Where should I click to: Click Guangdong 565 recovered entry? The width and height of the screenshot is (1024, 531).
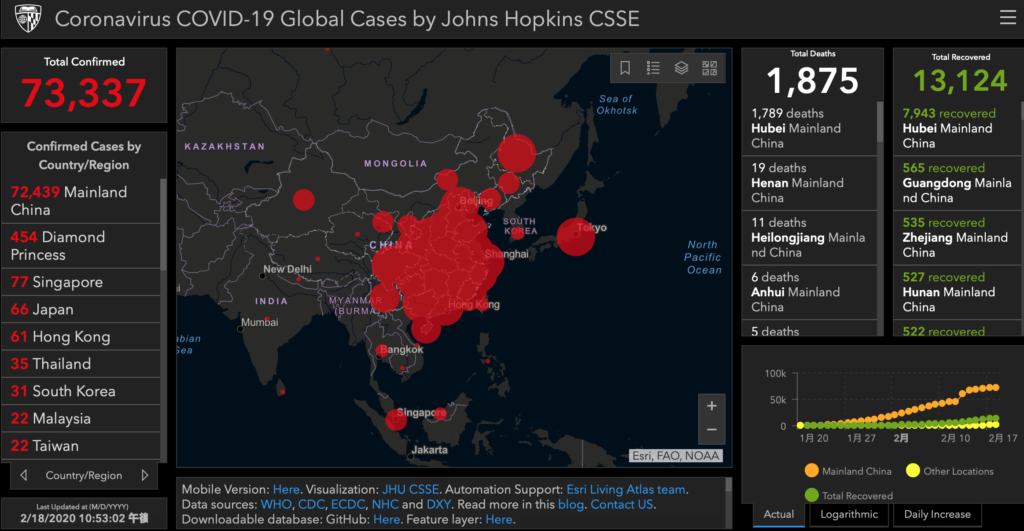pos(957,183)
